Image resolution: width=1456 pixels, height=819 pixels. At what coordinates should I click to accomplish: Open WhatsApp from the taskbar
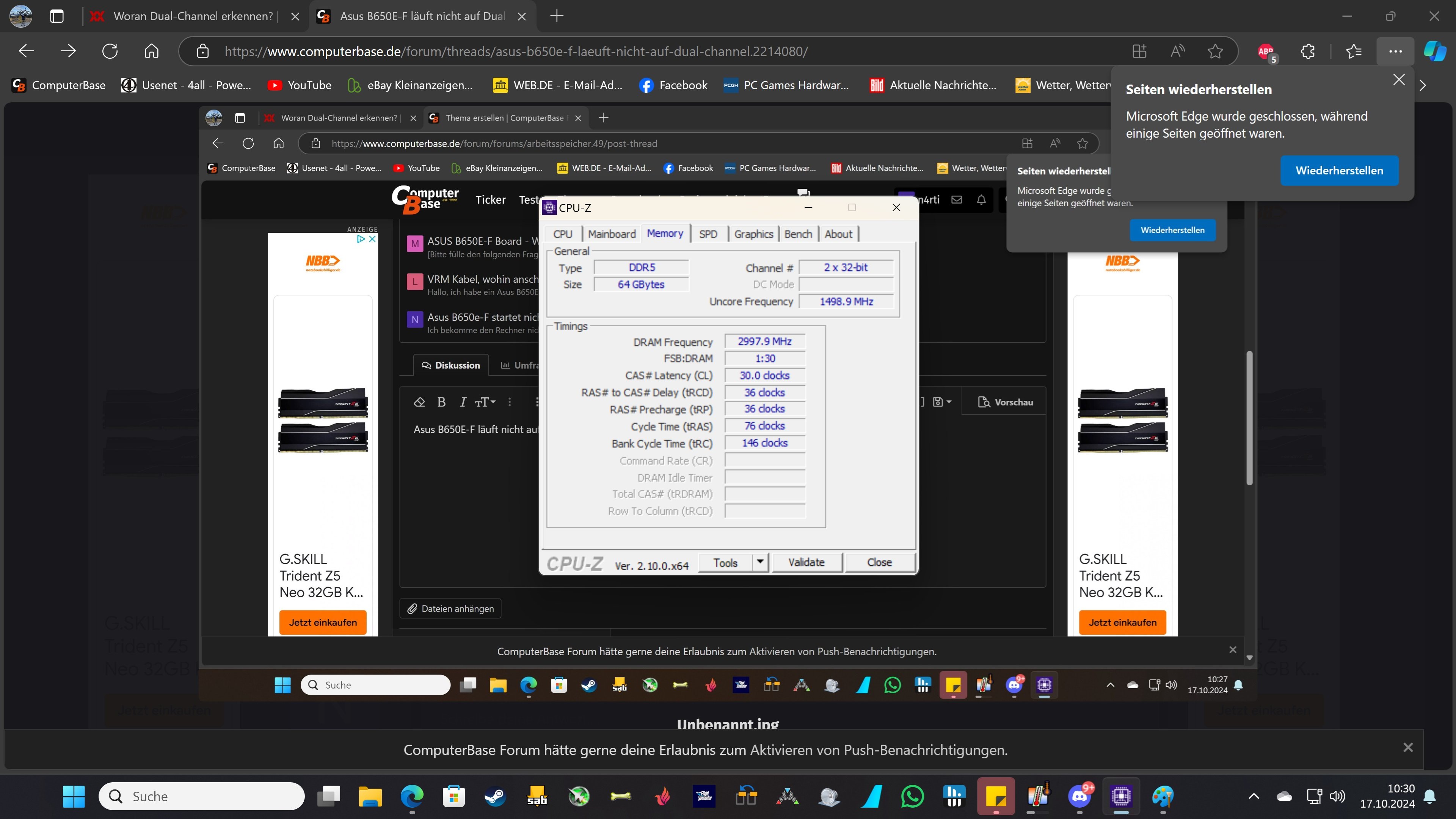pyautogui.click(x=912, y=796)
